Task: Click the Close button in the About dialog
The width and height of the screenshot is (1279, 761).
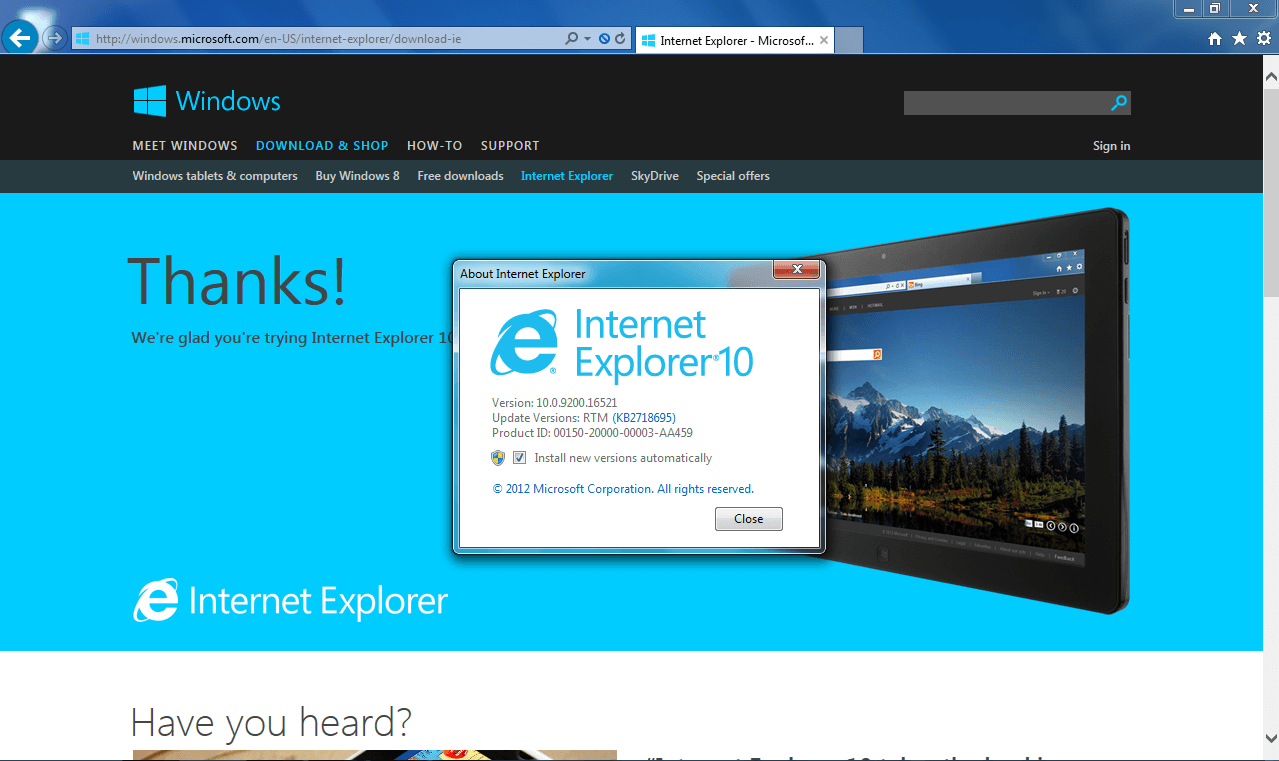Action: (748, 519)
